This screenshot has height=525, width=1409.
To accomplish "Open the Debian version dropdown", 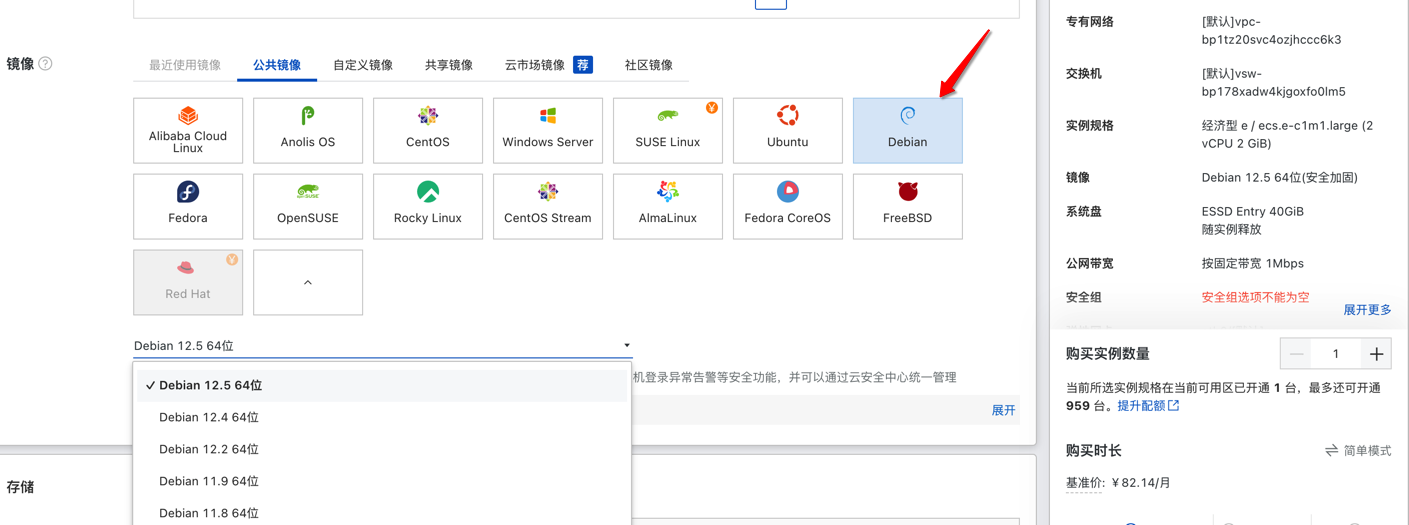I will (x=383, y=346).
